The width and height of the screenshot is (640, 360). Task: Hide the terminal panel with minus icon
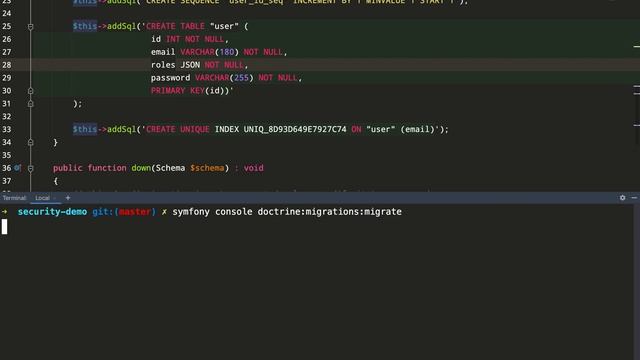[634, 198]
